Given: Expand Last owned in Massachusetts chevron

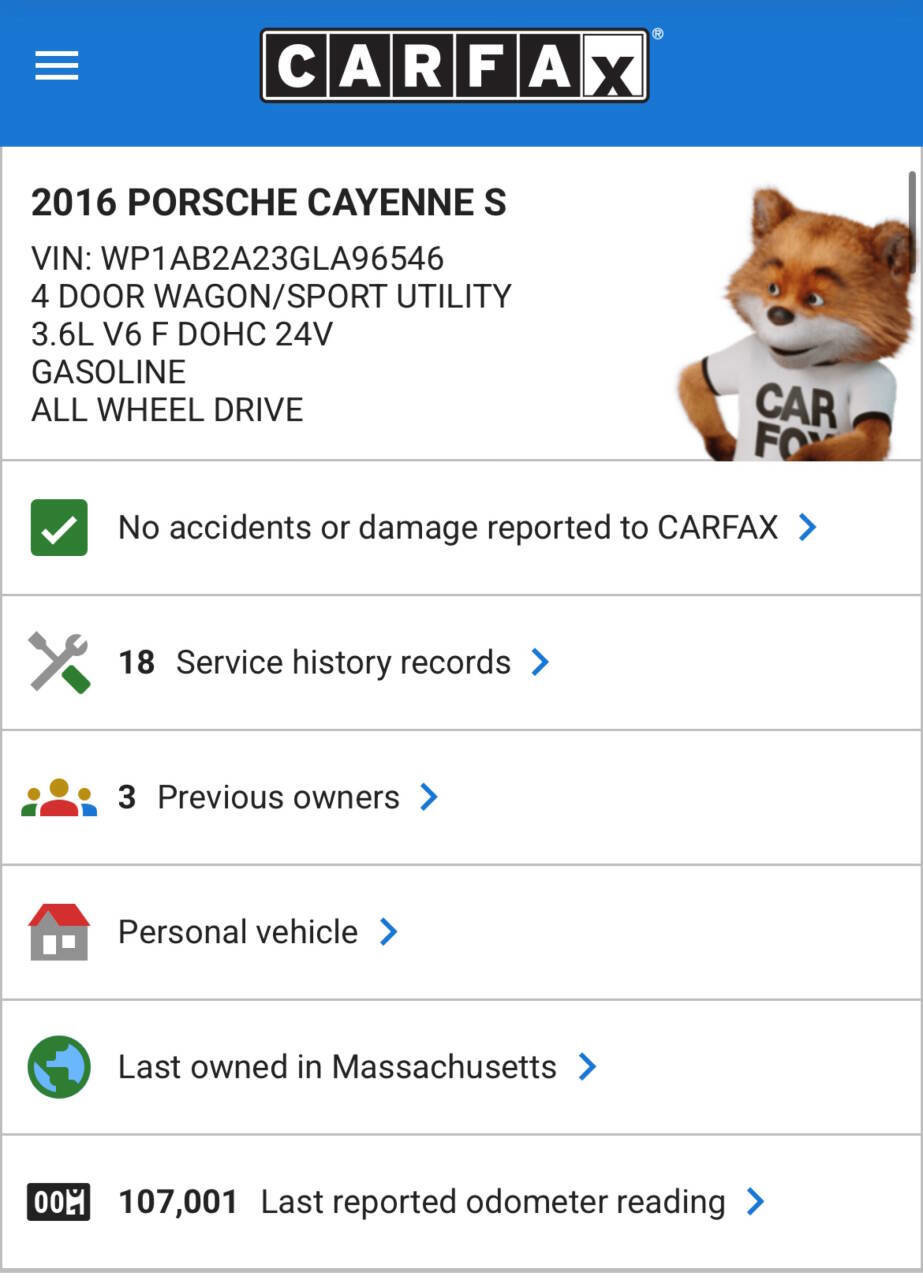Looking at the screenshot, I should 587,1067.
